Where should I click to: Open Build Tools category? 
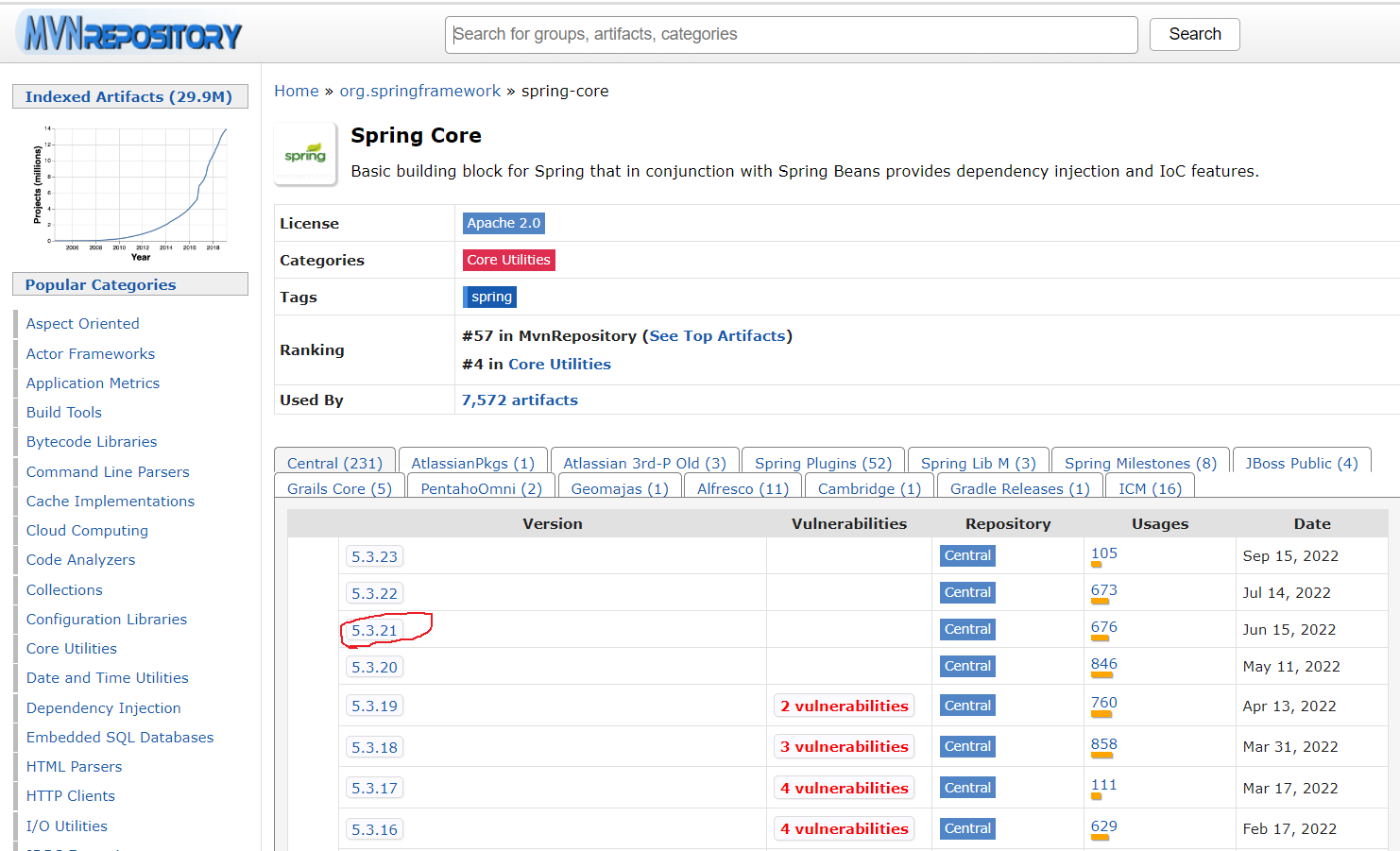(63, 412)
